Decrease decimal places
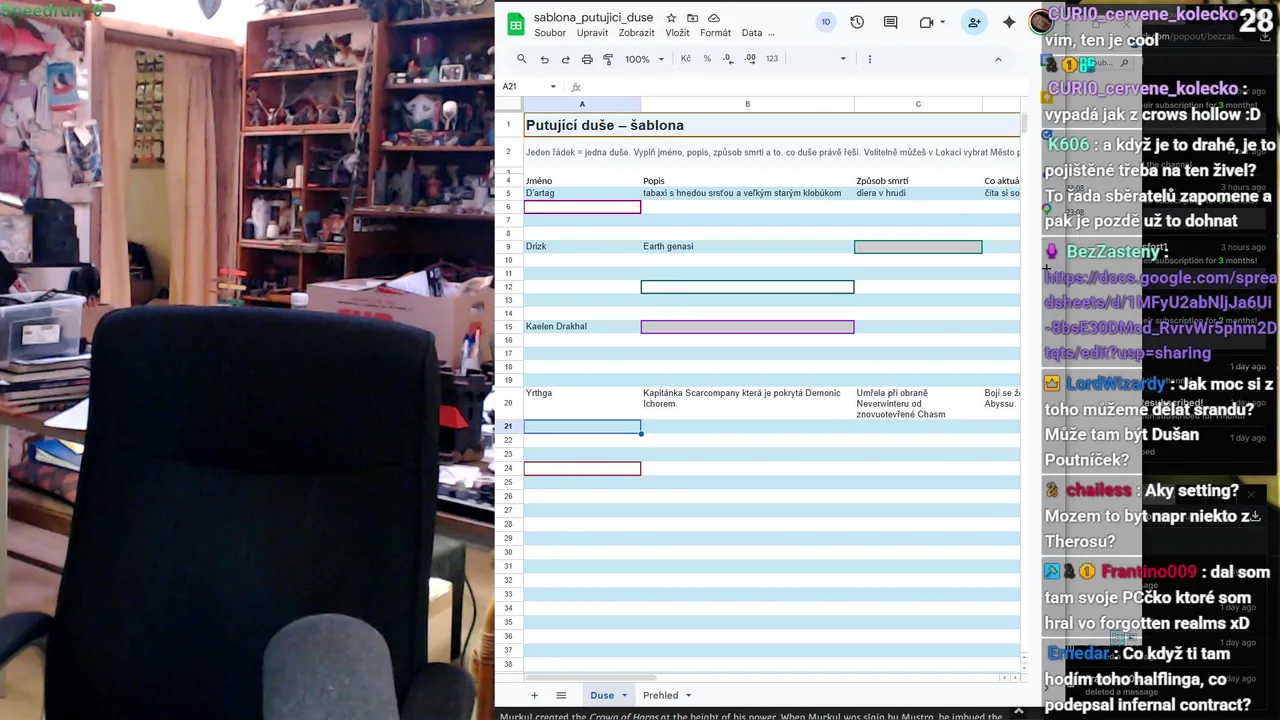 (728, 59)
